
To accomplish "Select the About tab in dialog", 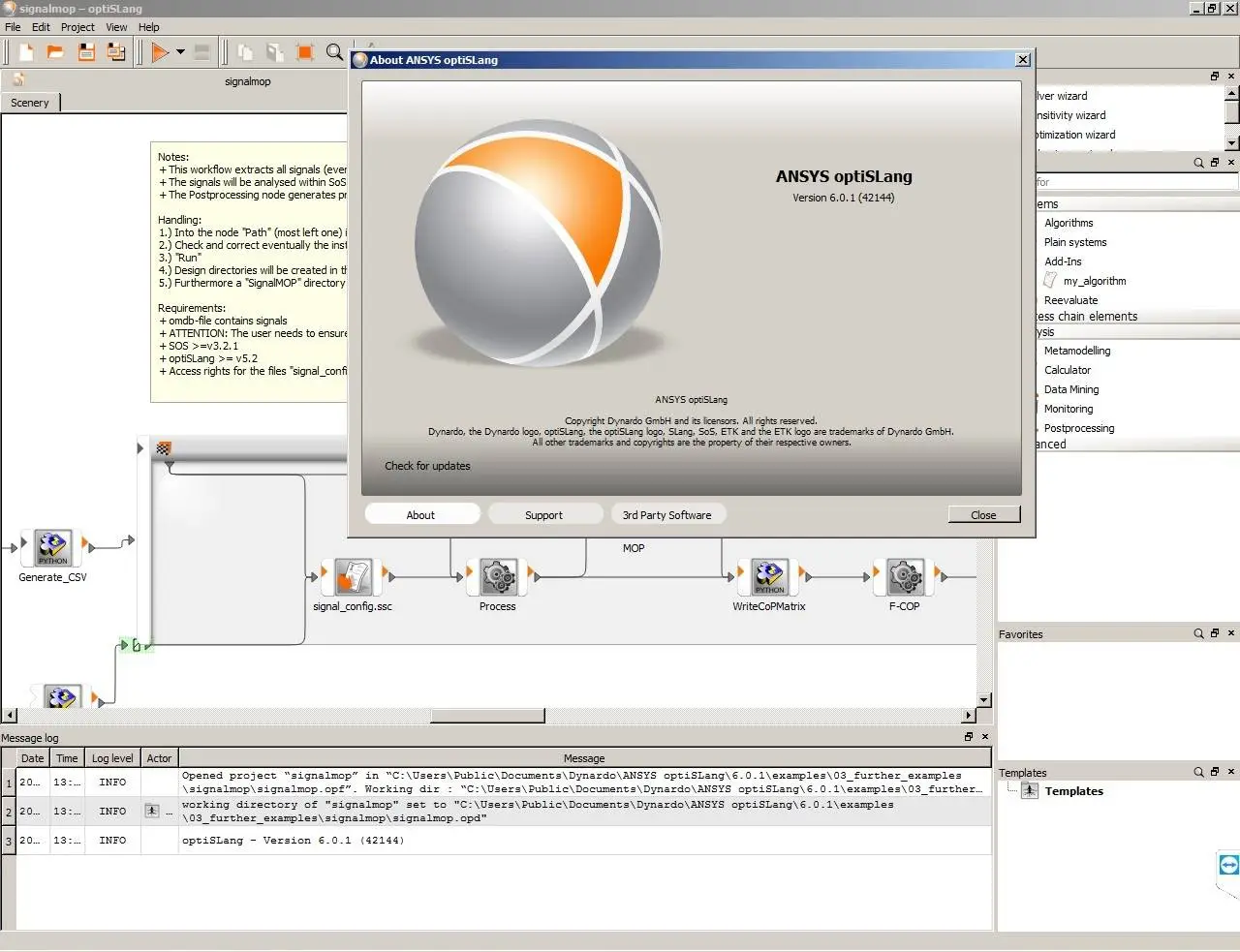I will (x=420, y=515).
